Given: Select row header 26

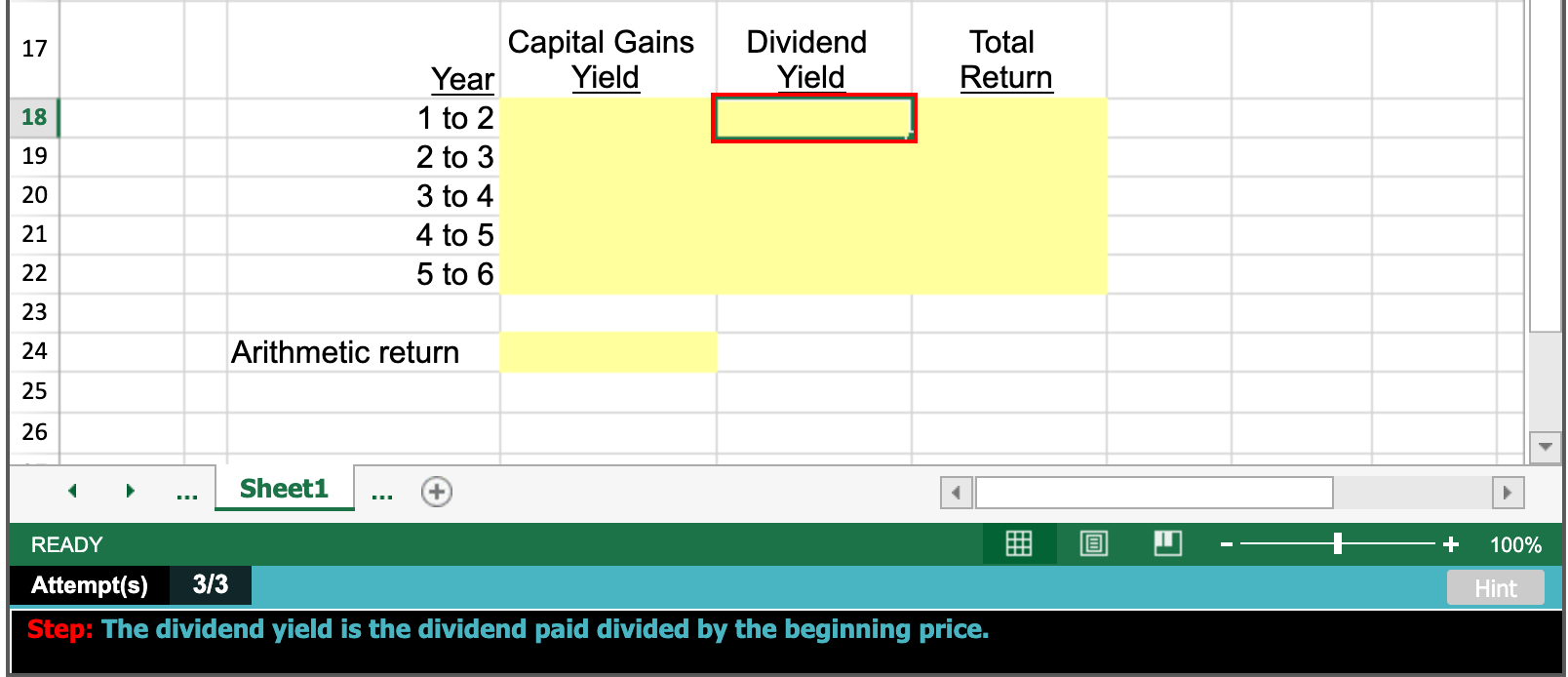Looking at the screenshot, I should (34, 432).
